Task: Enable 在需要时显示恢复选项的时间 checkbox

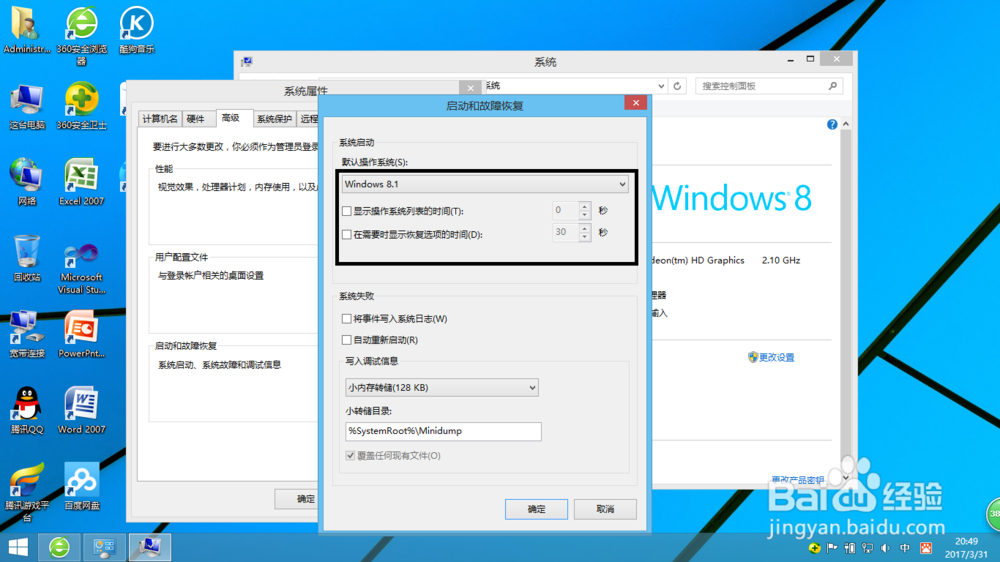Action: [x=346, y=235]
